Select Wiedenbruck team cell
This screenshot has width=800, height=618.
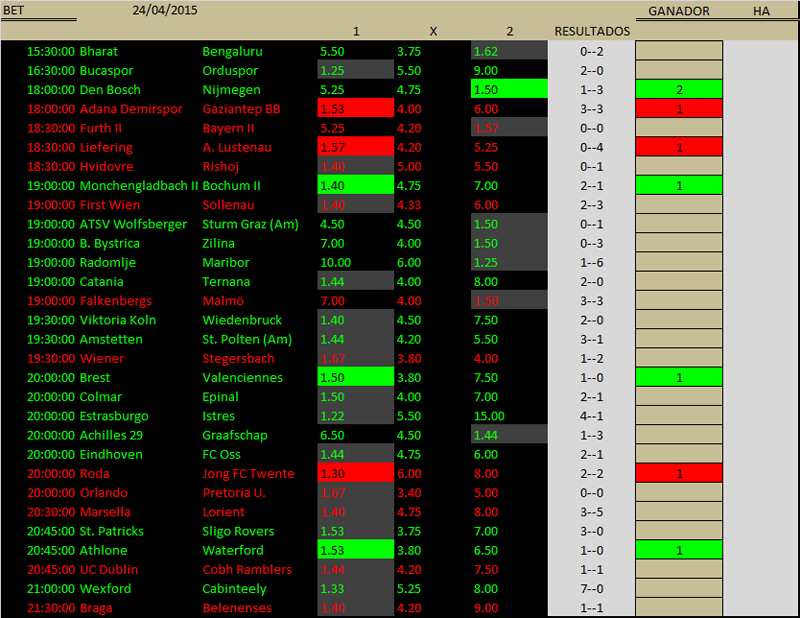click(242, 320)
